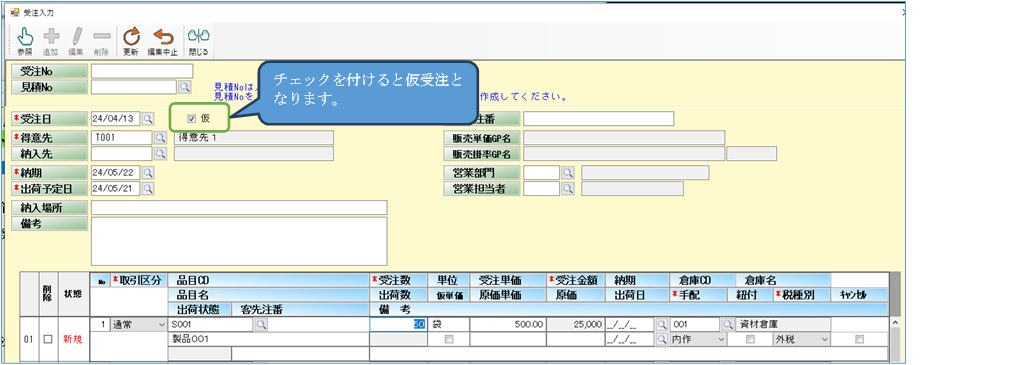Click the 見積No label button
This screenshot has width=1036, height=365.
click(x=49, y=87)
